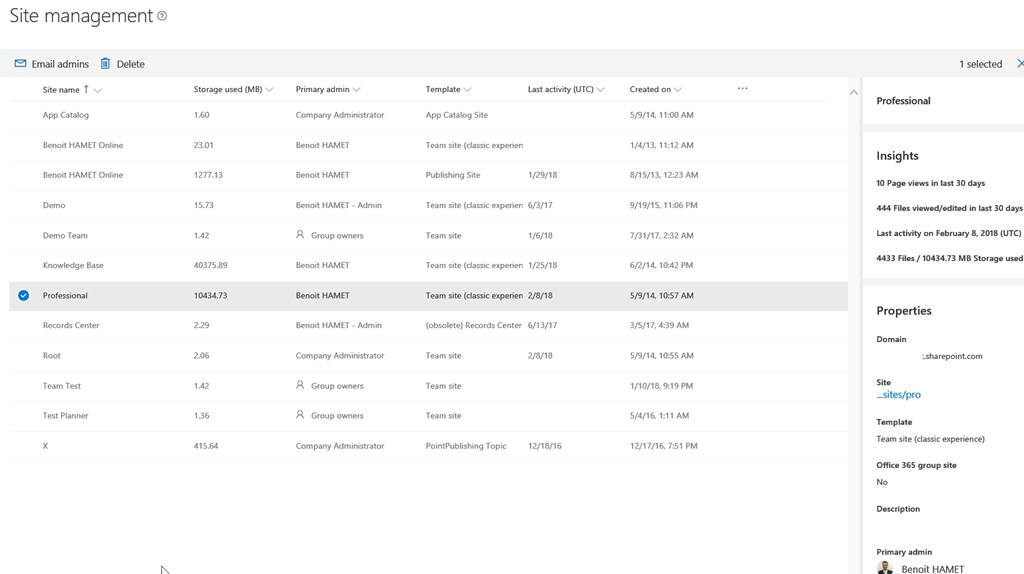
Task: Open the ...sites/pro site link
Action: click(898, 395)
